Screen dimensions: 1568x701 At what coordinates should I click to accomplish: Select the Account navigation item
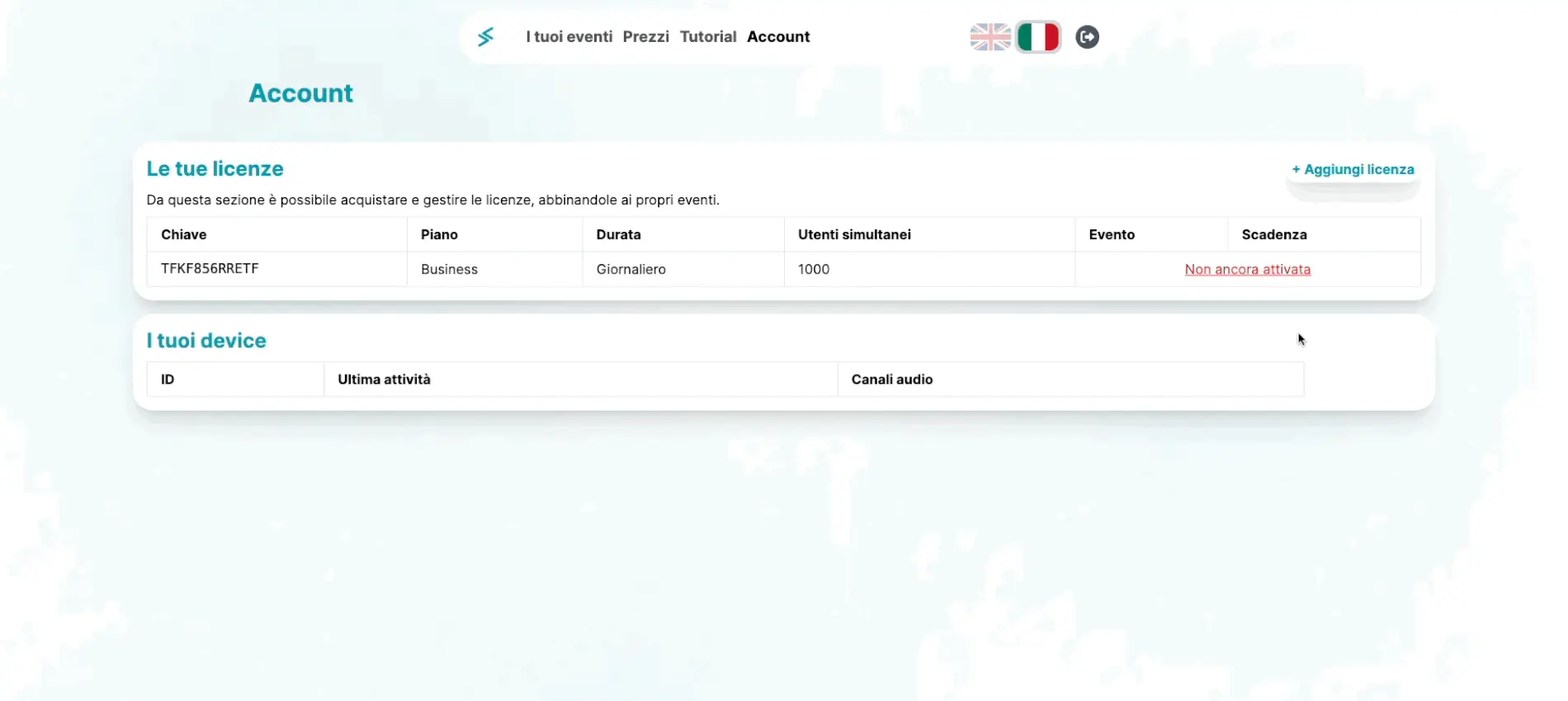777,37
